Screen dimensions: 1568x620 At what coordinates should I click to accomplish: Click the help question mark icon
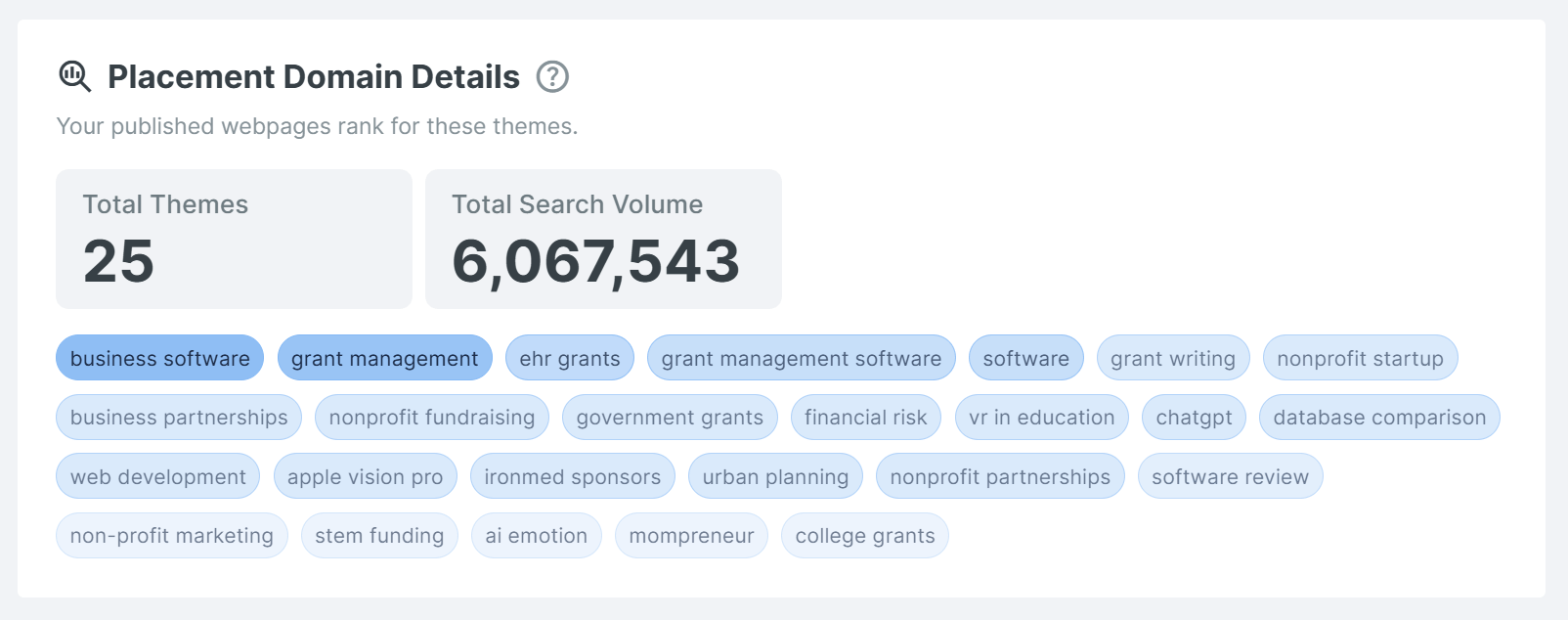point(552,76)
